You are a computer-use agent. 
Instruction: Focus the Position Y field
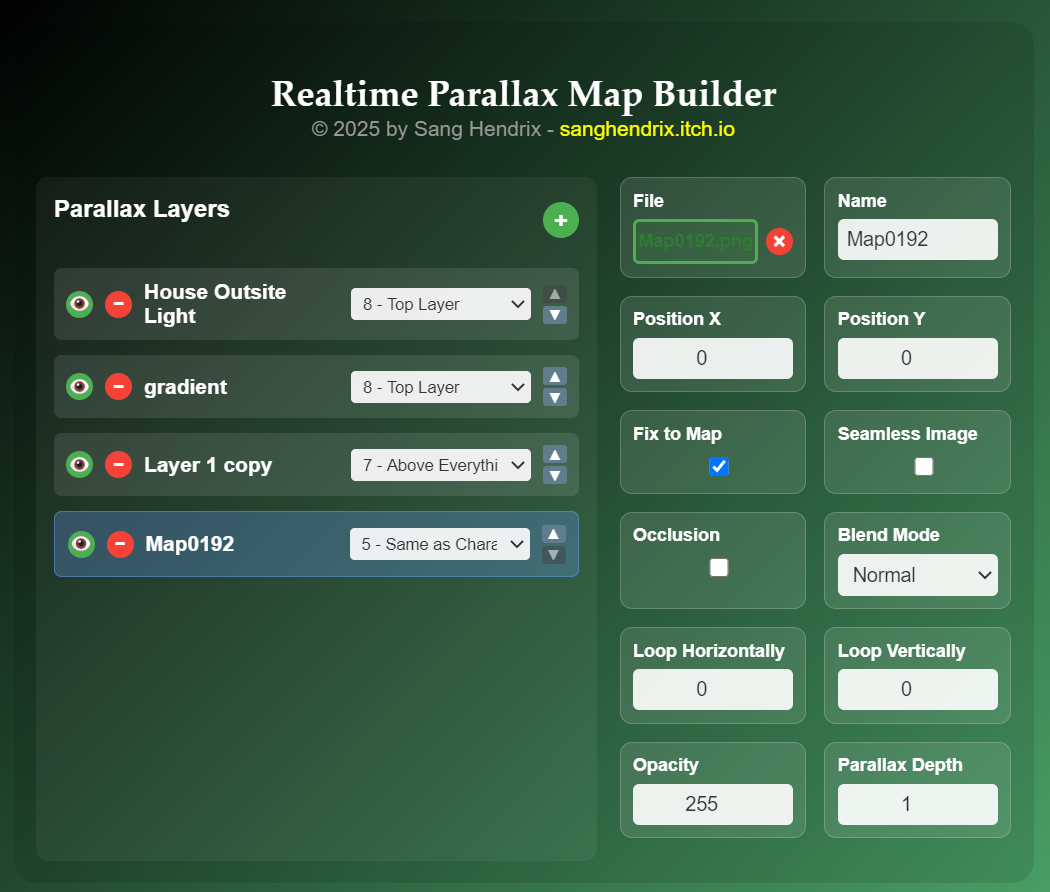click(917, 358)
